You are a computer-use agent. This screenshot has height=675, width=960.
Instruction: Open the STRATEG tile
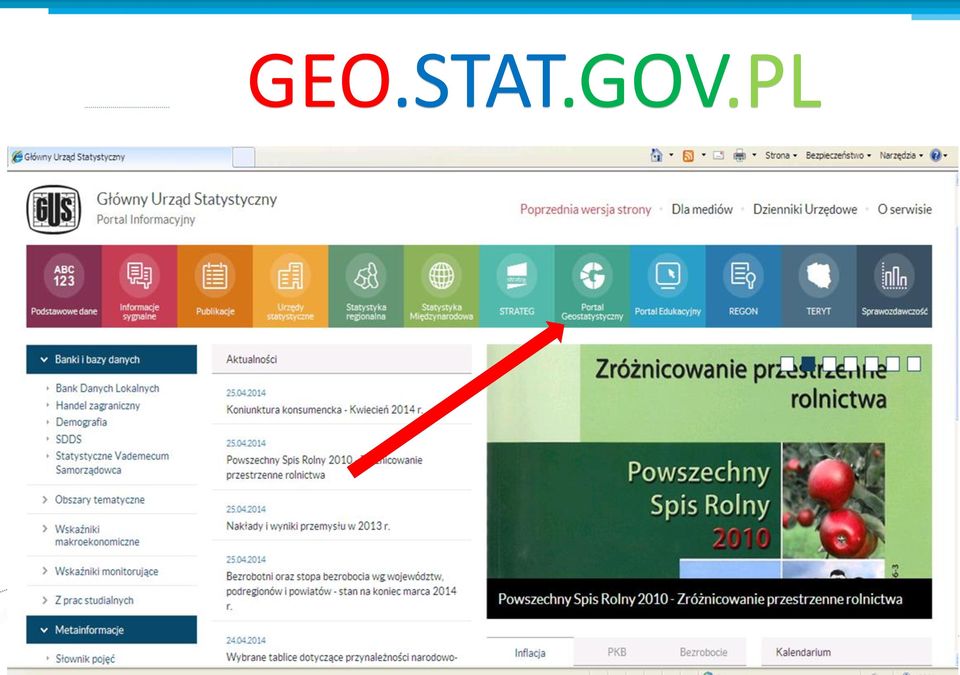pos(517,286)
